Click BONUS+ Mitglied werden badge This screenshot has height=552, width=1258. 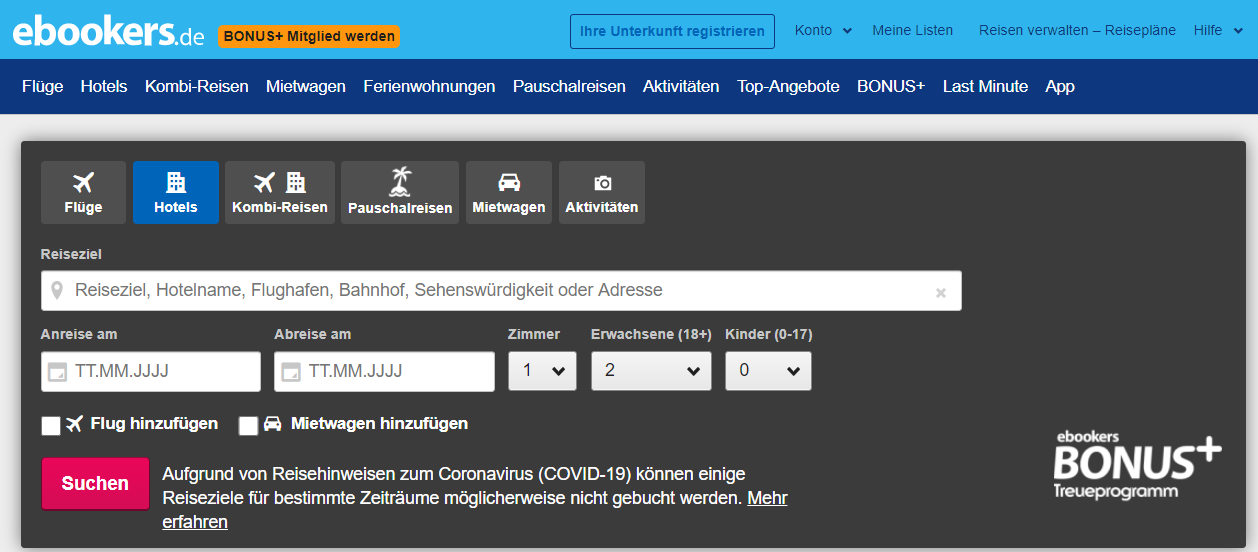[x=308, y=36]
